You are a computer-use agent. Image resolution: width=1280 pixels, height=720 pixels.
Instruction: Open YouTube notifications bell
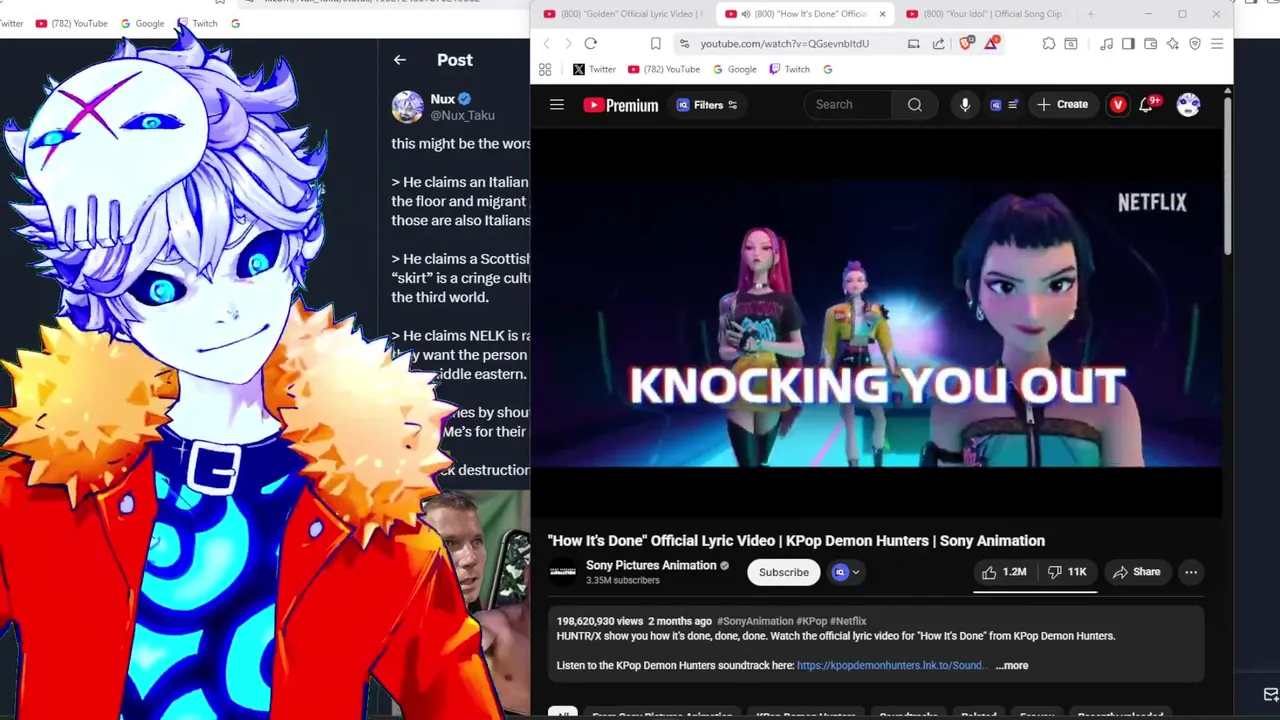[1147, 104]
